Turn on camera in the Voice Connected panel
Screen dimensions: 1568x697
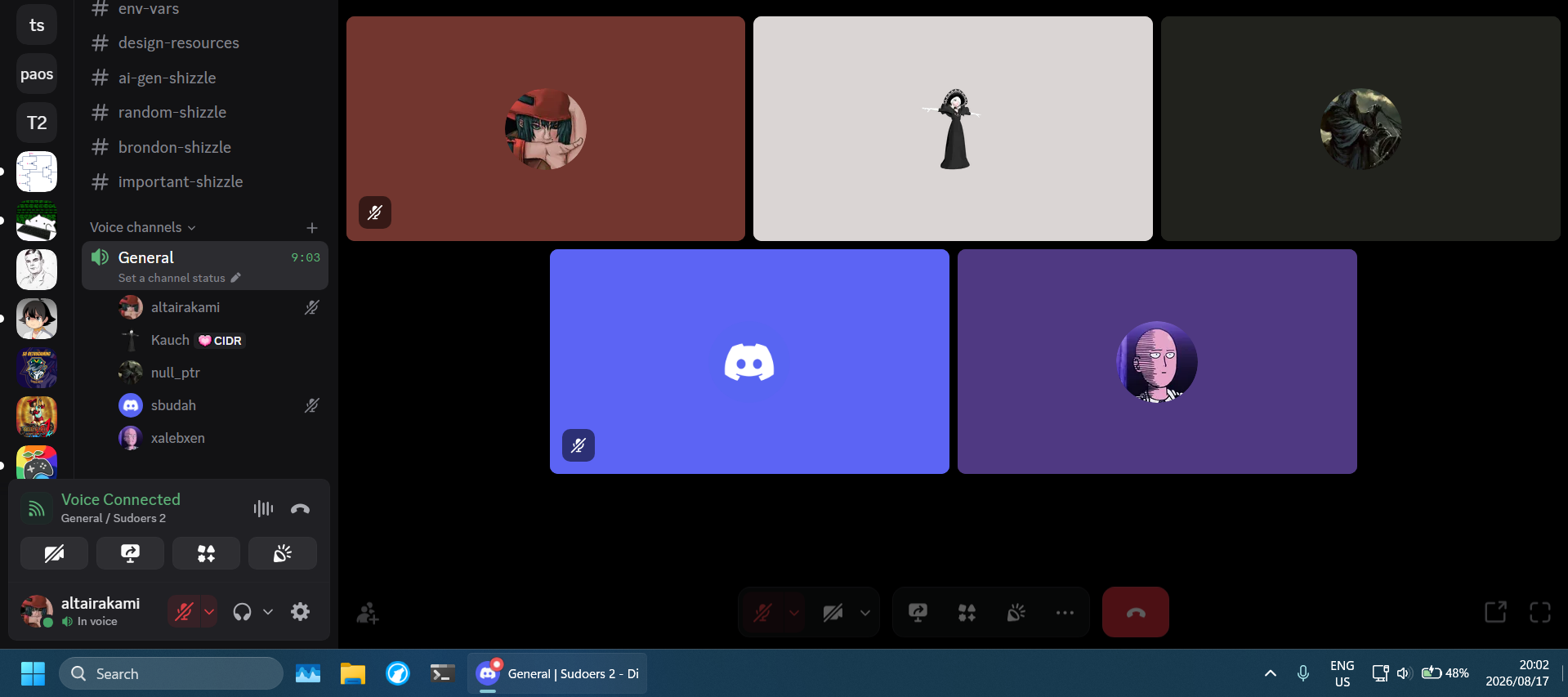pos(54,553)
